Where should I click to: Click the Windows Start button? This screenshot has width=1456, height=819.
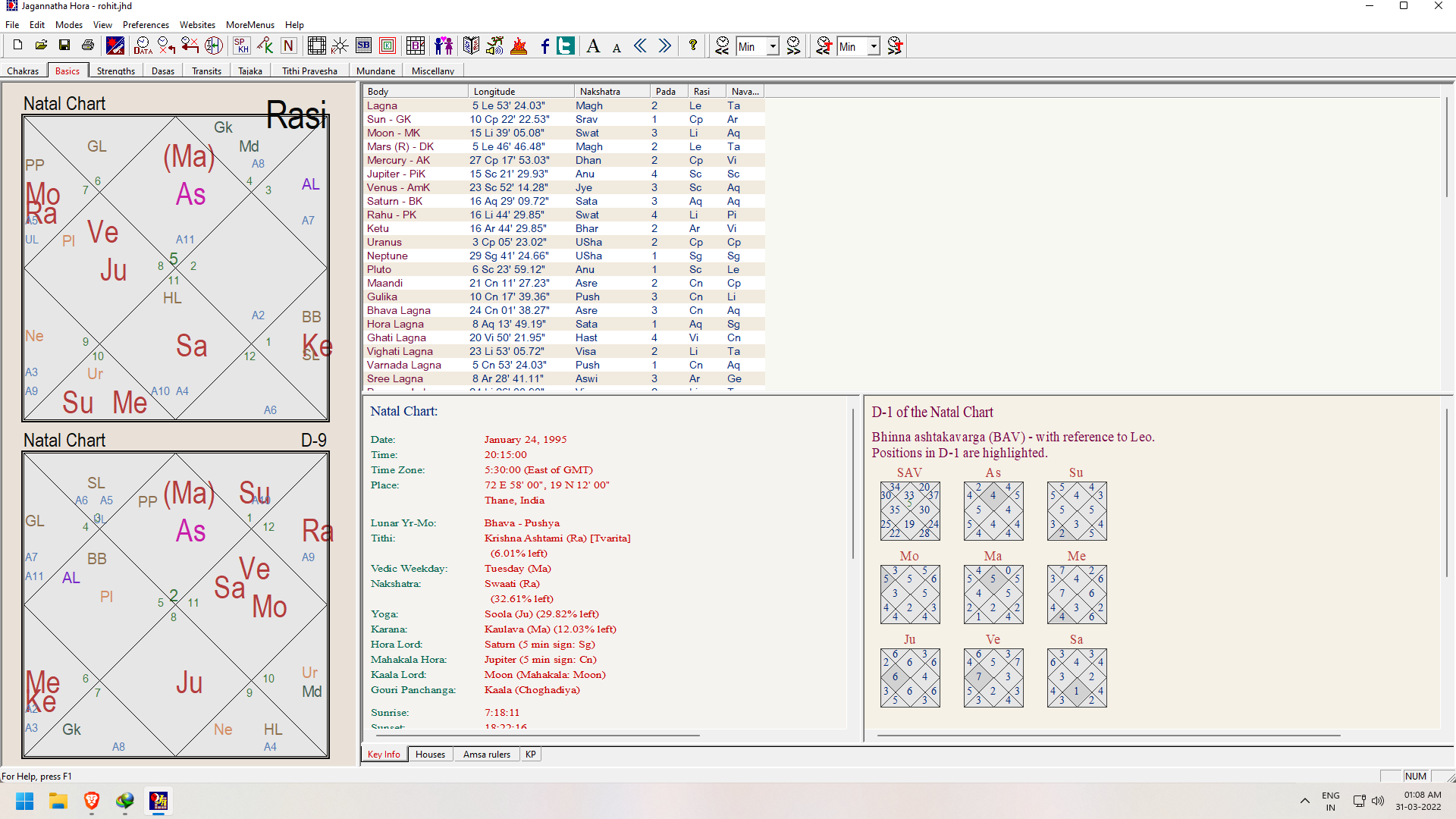click(24, 801)
